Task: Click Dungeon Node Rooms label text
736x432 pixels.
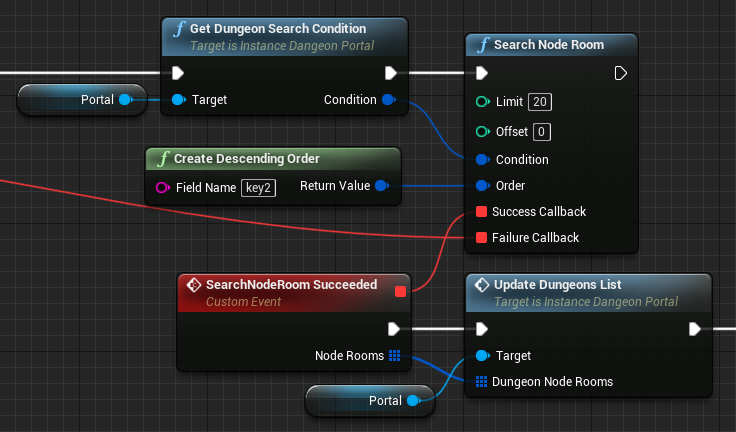Action: coord(552,382)
